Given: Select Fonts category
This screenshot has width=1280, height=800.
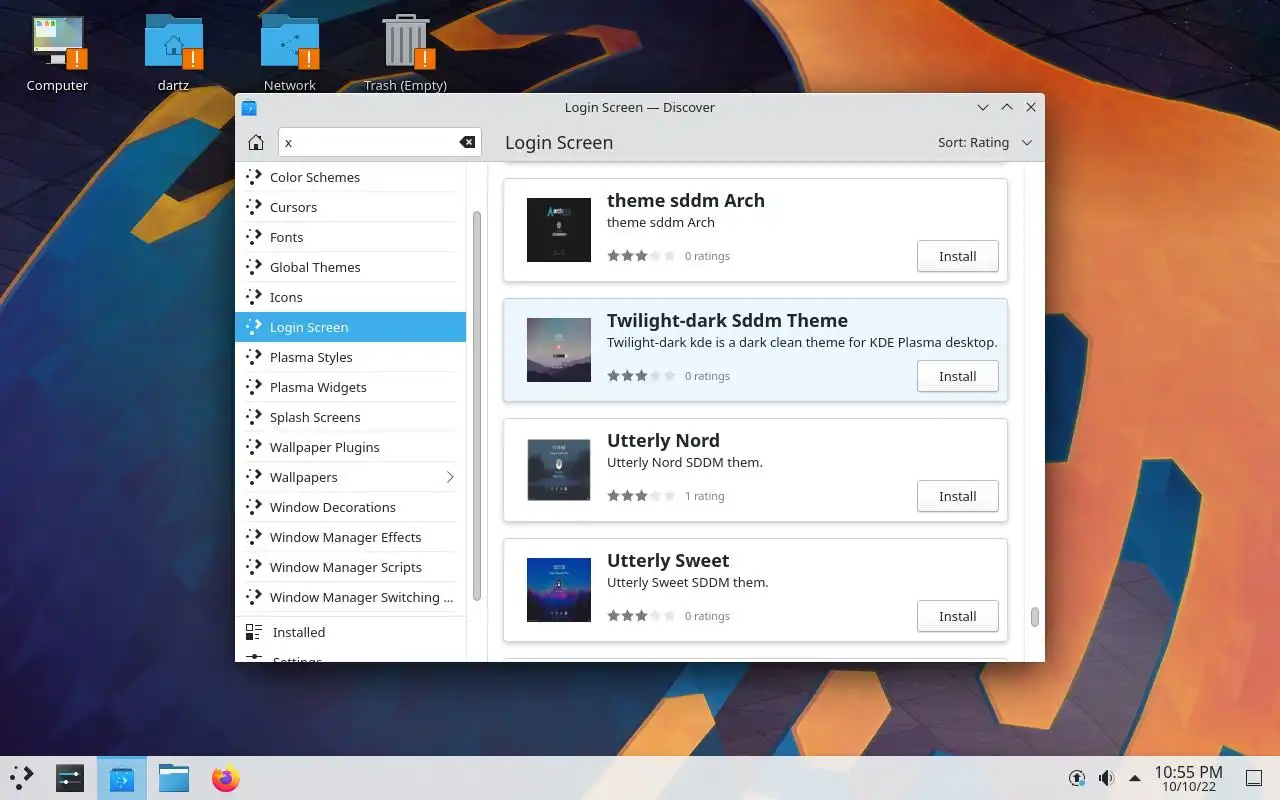Looking at the screenshot, I should tap(350, 237).
